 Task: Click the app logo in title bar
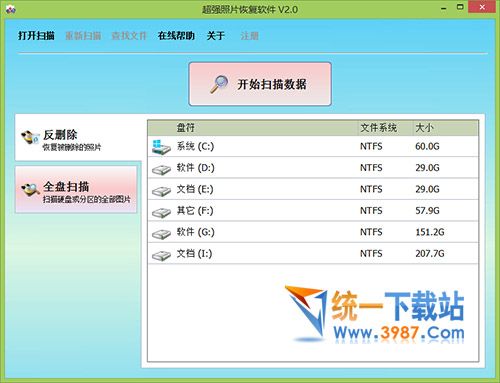click(11, 9)
